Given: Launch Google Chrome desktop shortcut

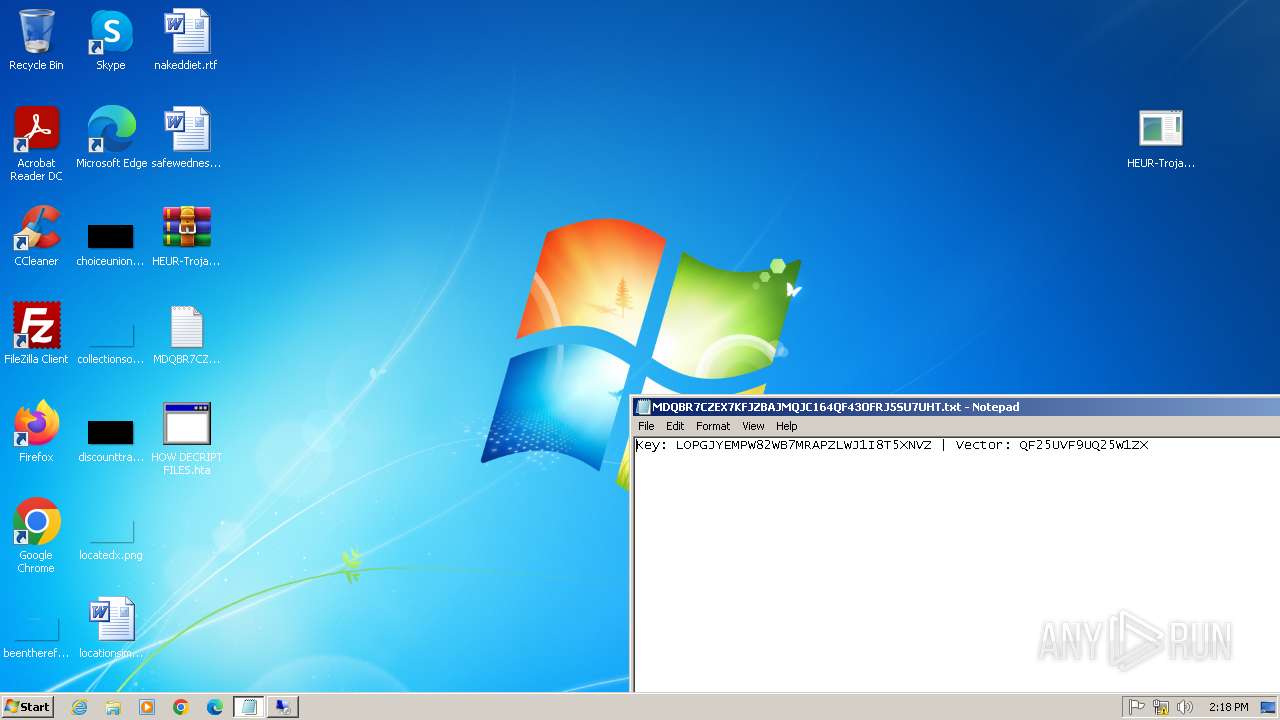Looking at the screenshot, I should (36, 536).
